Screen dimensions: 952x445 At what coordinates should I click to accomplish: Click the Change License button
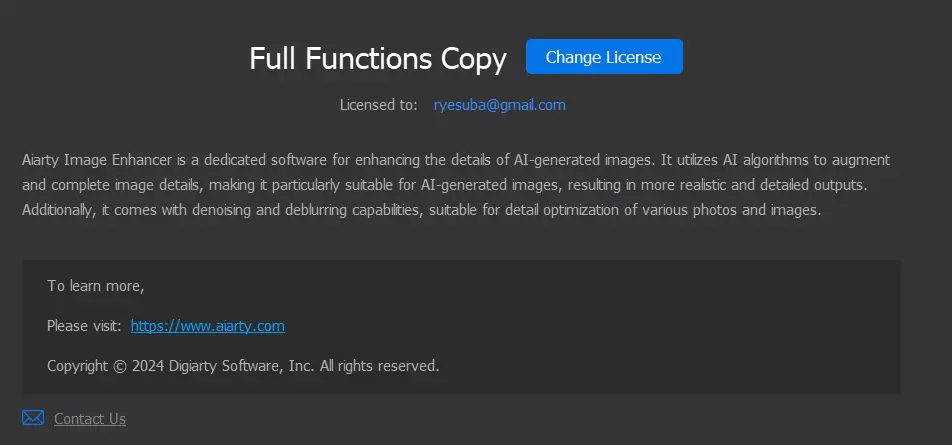tap(604, 56)
